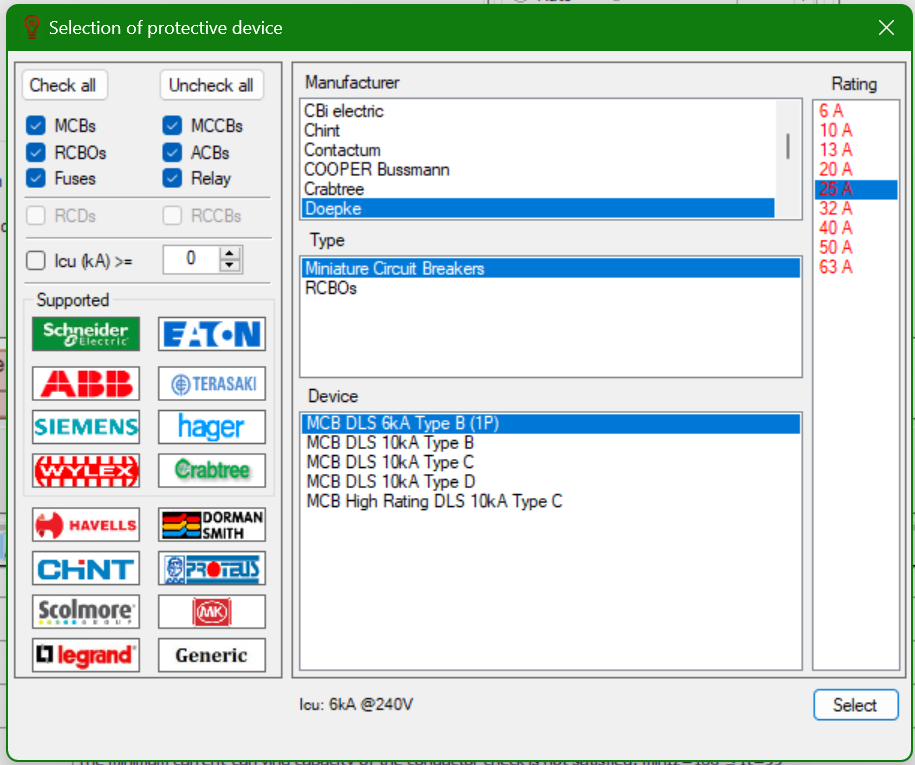
Task: Select COOPER Bussmann manufacturer
Action: pyautogui.click(x=538, y=169)
